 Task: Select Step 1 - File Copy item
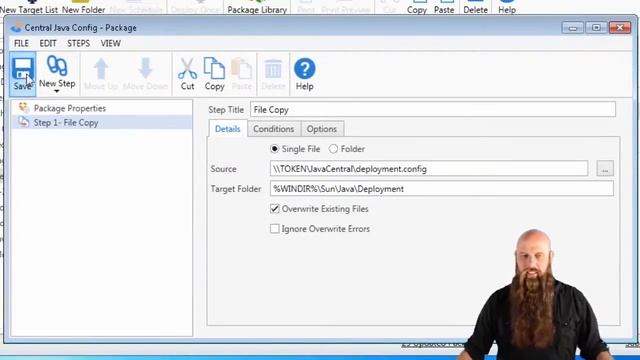pos(102,122)
